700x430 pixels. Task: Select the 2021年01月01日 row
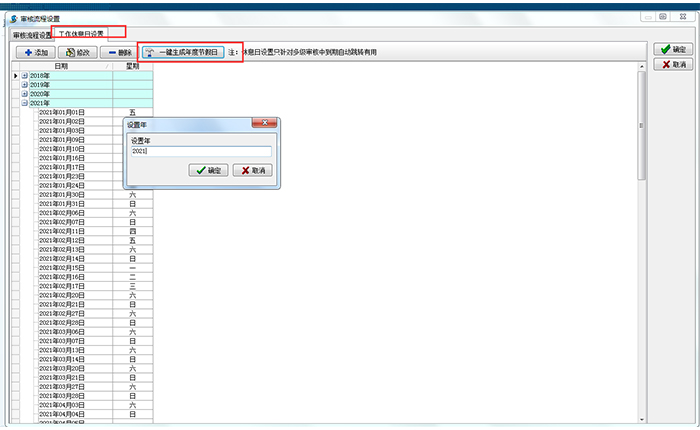click(x=62, y=112)
